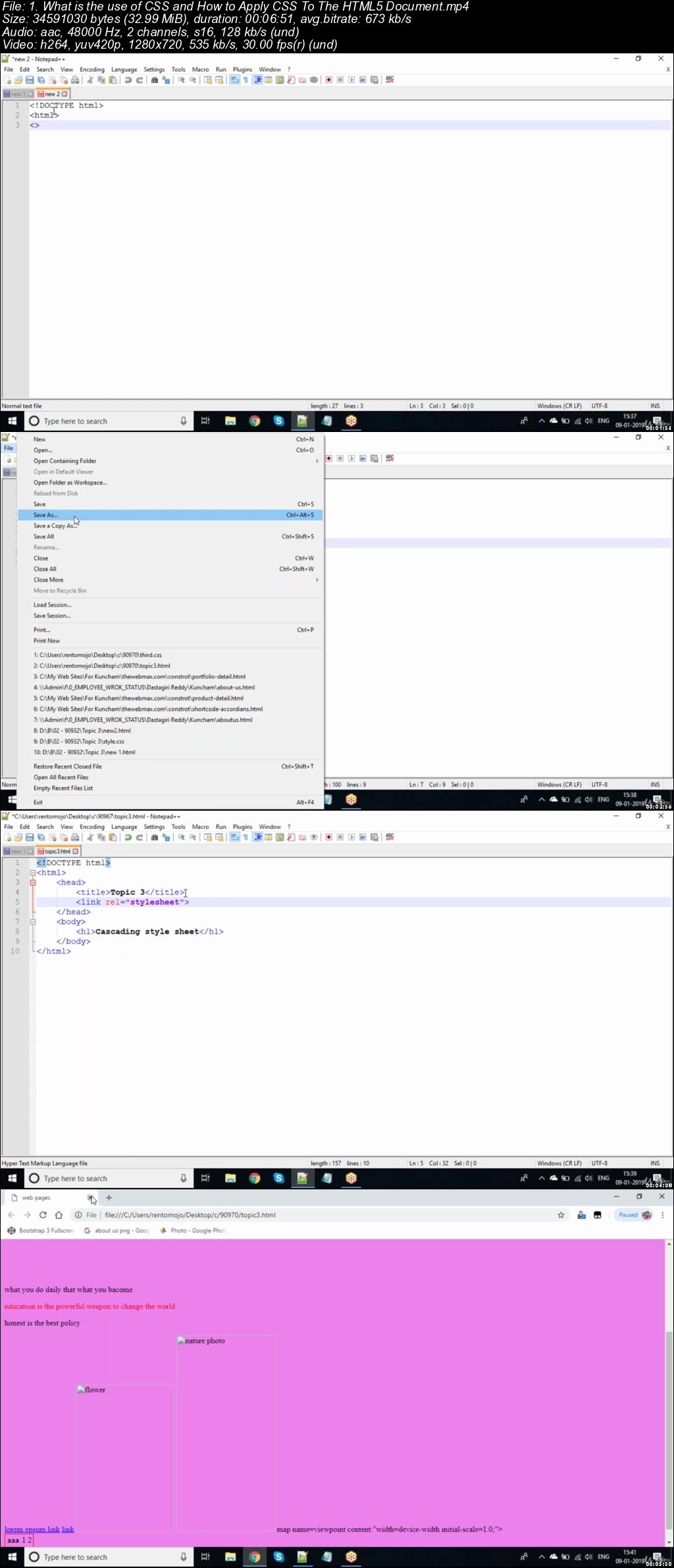Click the Chrome reload page icon

tap(43, 1215)
